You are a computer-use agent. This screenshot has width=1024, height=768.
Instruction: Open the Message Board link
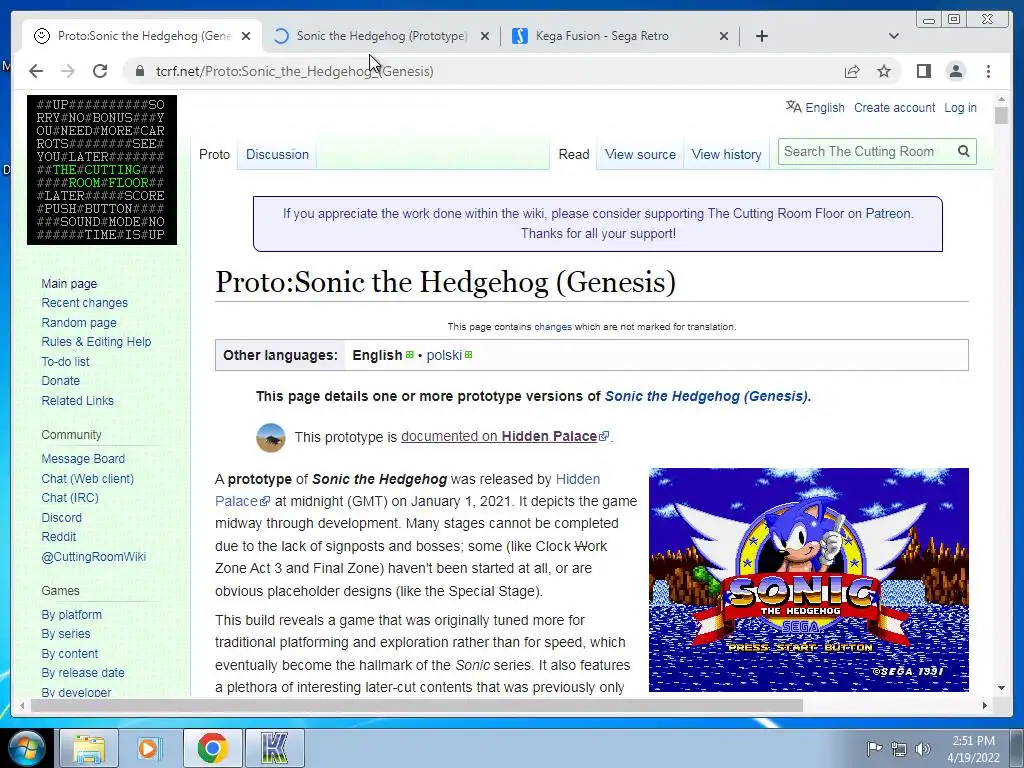[x=83, y=458]
